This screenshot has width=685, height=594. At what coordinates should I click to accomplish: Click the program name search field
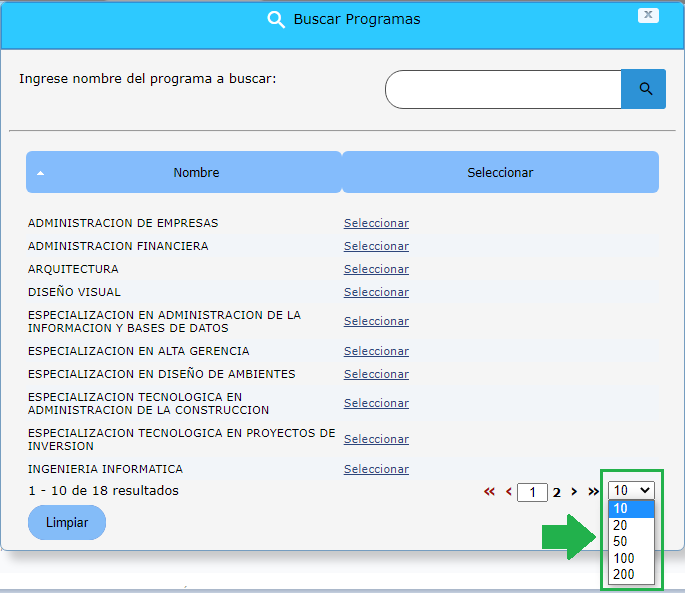point(503,89)
